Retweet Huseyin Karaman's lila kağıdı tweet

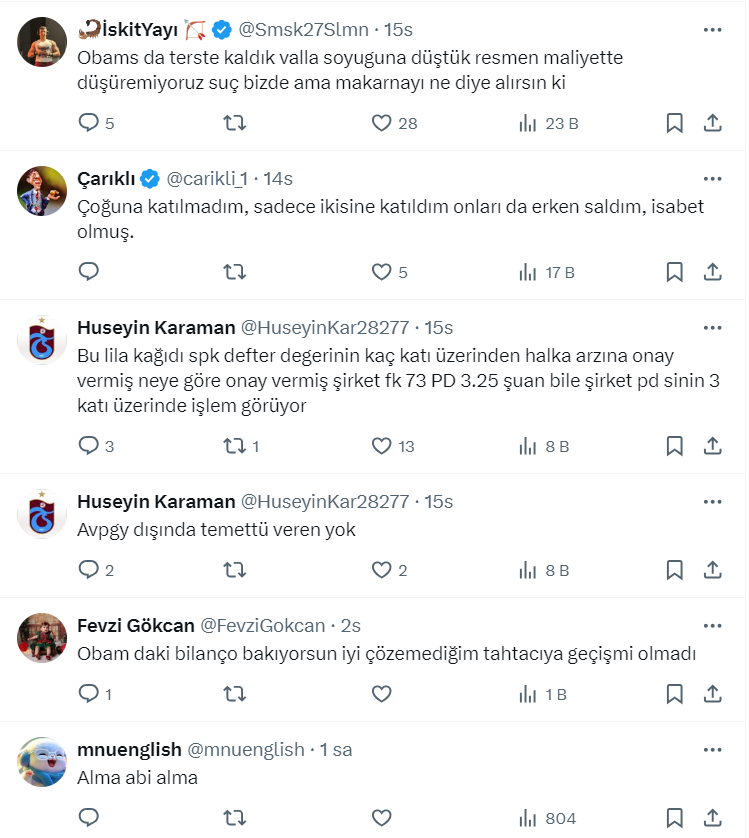click(234, 446)
